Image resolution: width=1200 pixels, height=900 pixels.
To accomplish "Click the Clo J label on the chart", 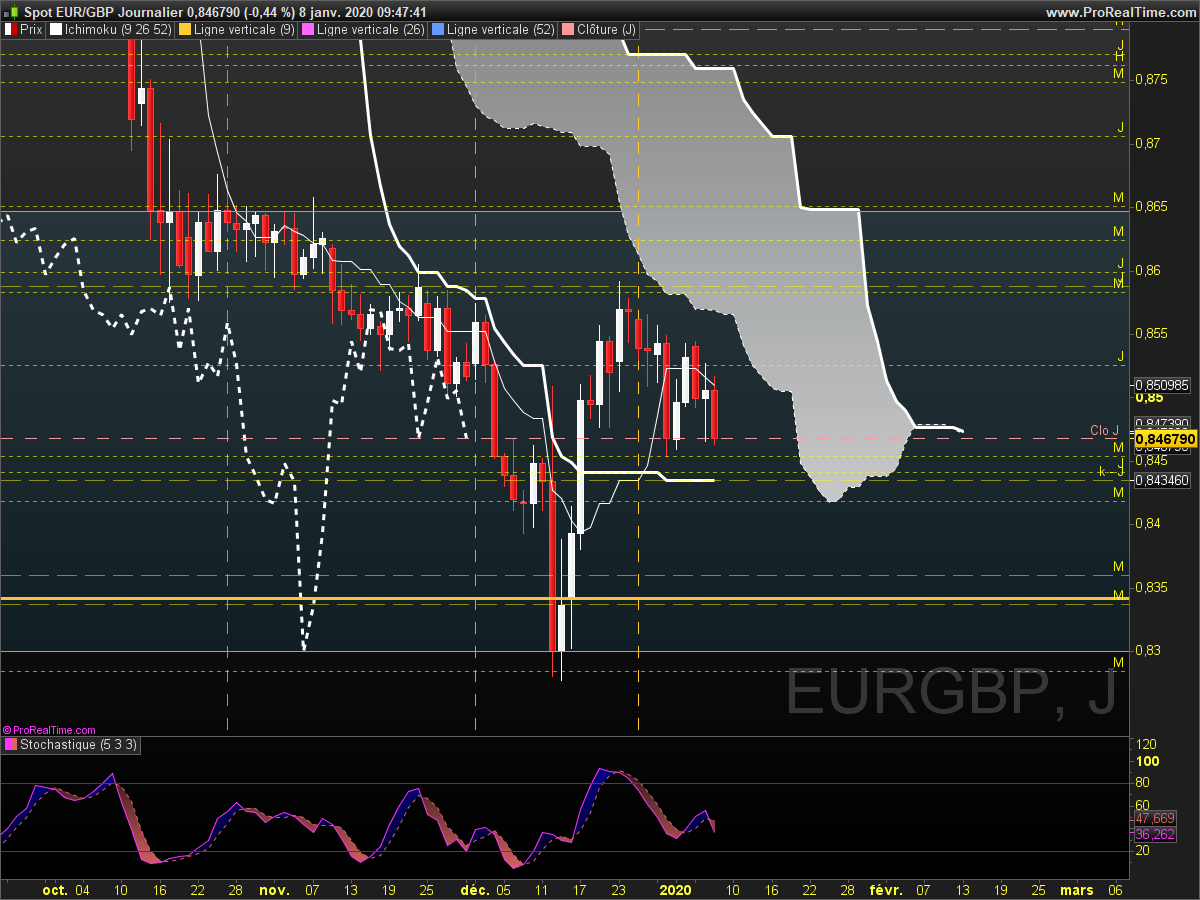I will [x=1104, y=430].
